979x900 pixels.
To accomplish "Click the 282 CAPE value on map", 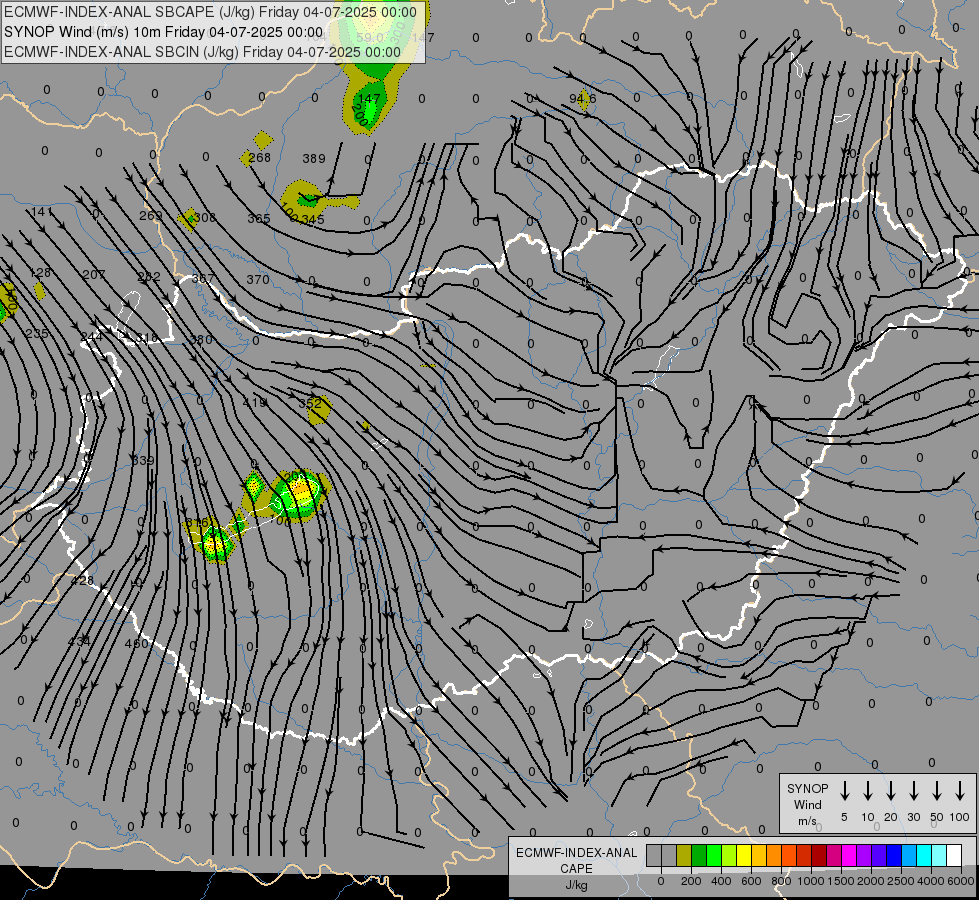I will [149, 277].
